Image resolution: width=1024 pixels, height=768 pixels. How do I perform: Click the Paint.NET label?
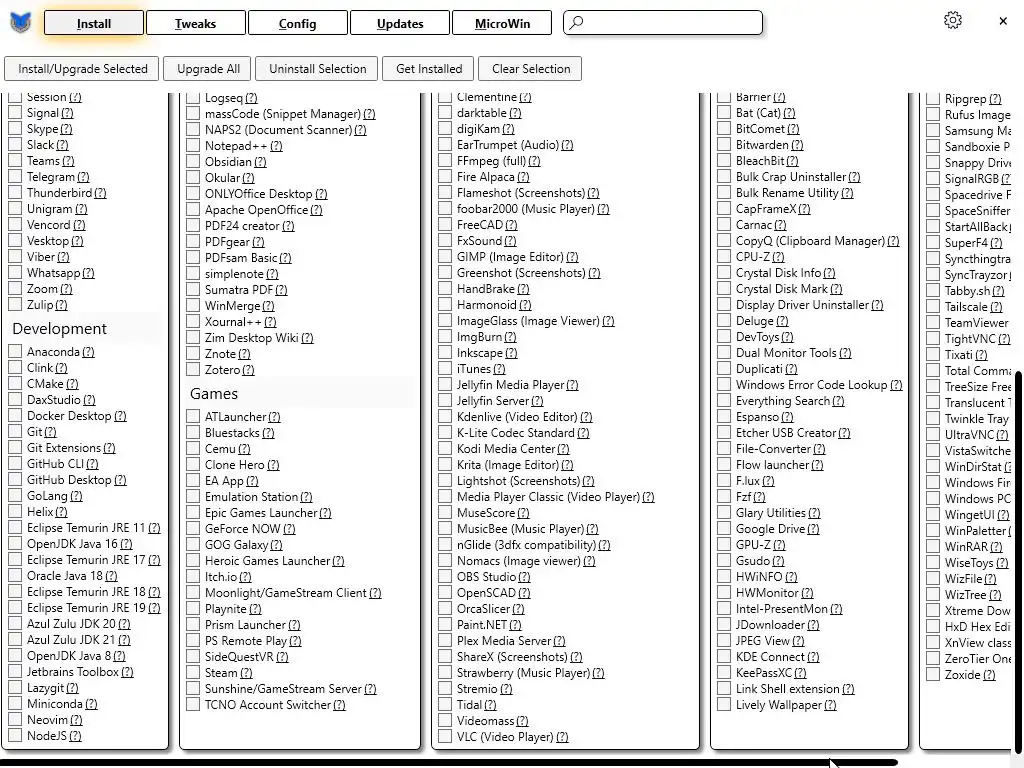(x=483, y=624)
